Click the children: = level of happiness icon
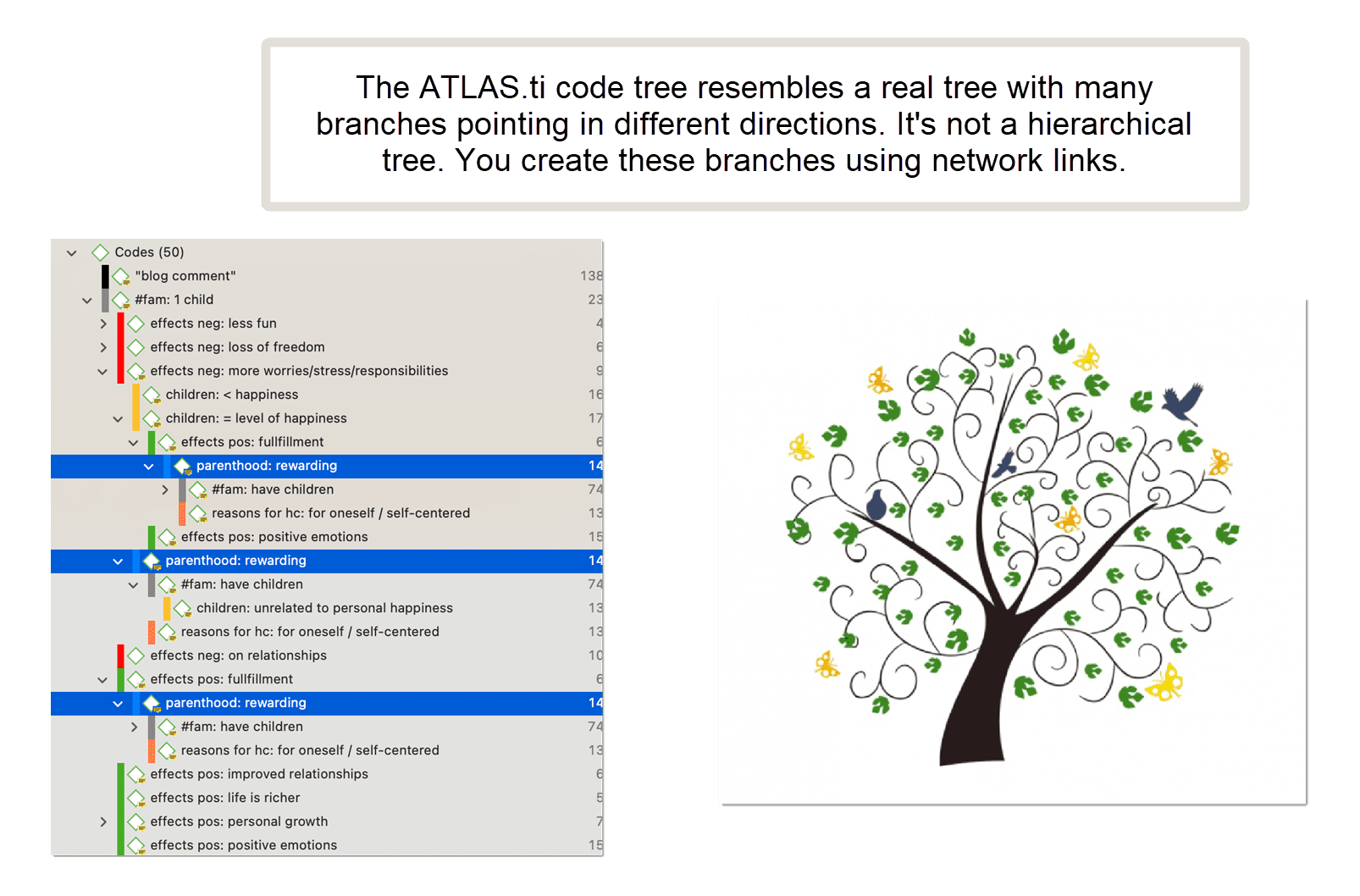 152,418
